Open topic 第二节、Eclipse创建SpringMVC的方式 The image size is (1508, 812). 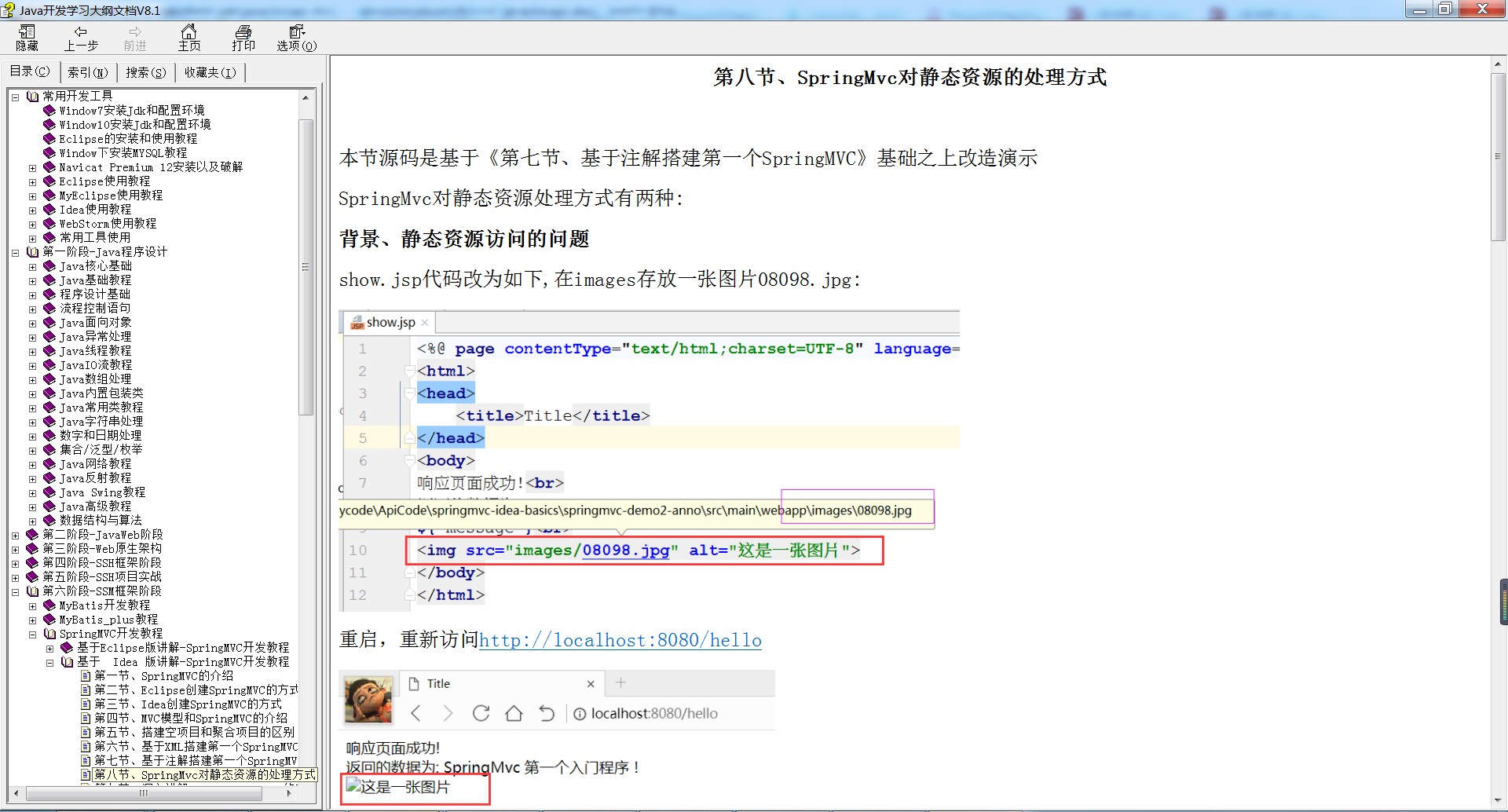pos(196,690)
